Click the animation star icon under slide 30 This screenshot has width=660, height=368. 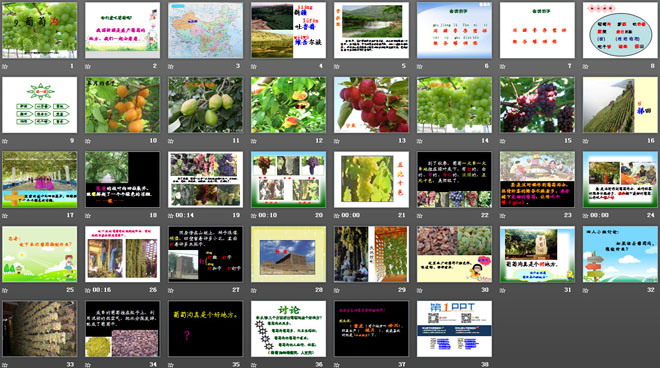420,290
